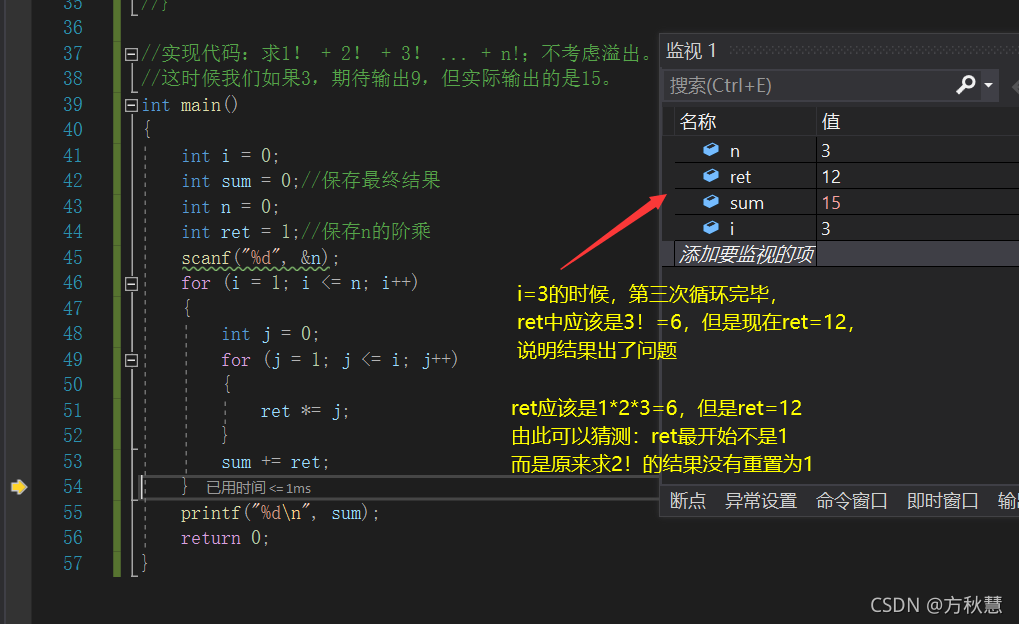Switch to the 命令窗口 tab
Image resolution: width=1019 pixels, height=624 pixels.
[852, 501]
